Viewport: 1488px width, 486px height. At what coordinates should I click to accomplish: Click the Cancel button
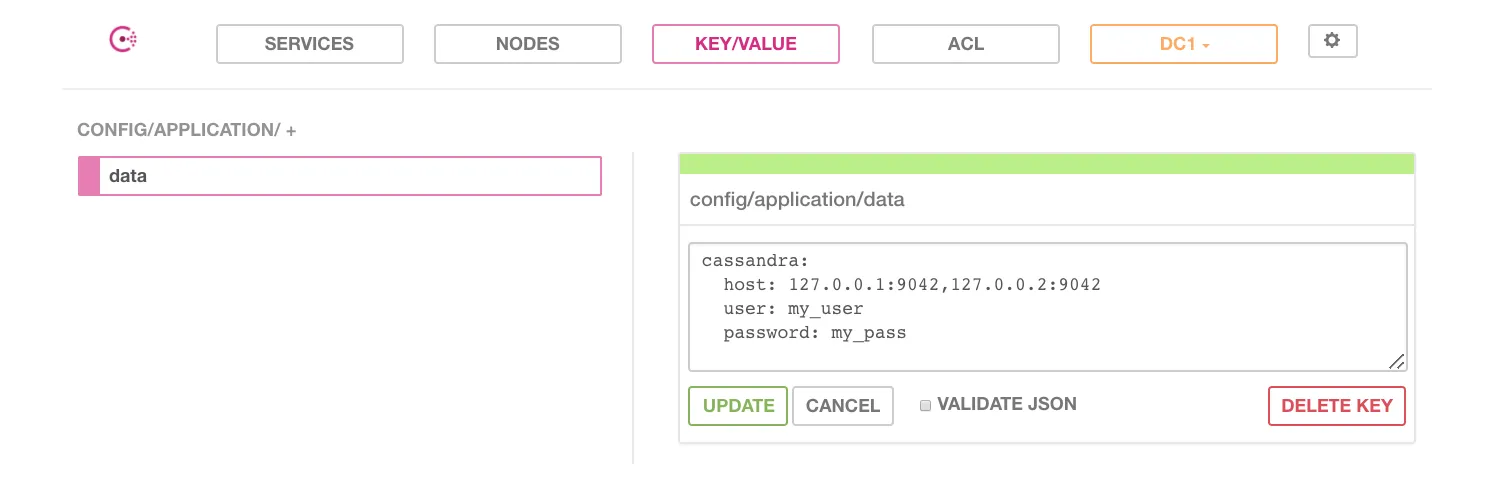842,406
